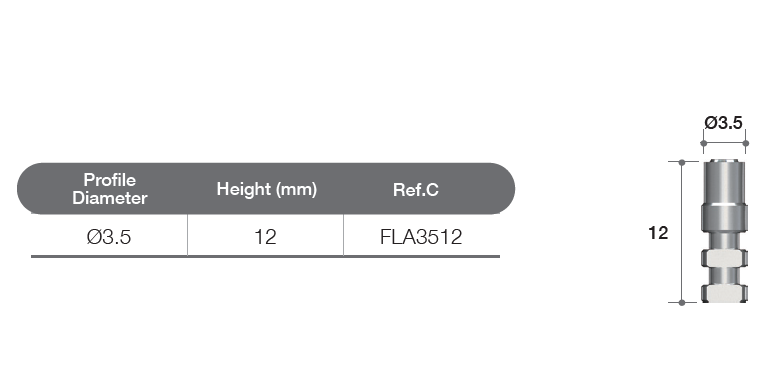Select the Ø3.5 table cell
Image resolution: width=778 pixels, height=376 pixels.
(x=109, y=237)
